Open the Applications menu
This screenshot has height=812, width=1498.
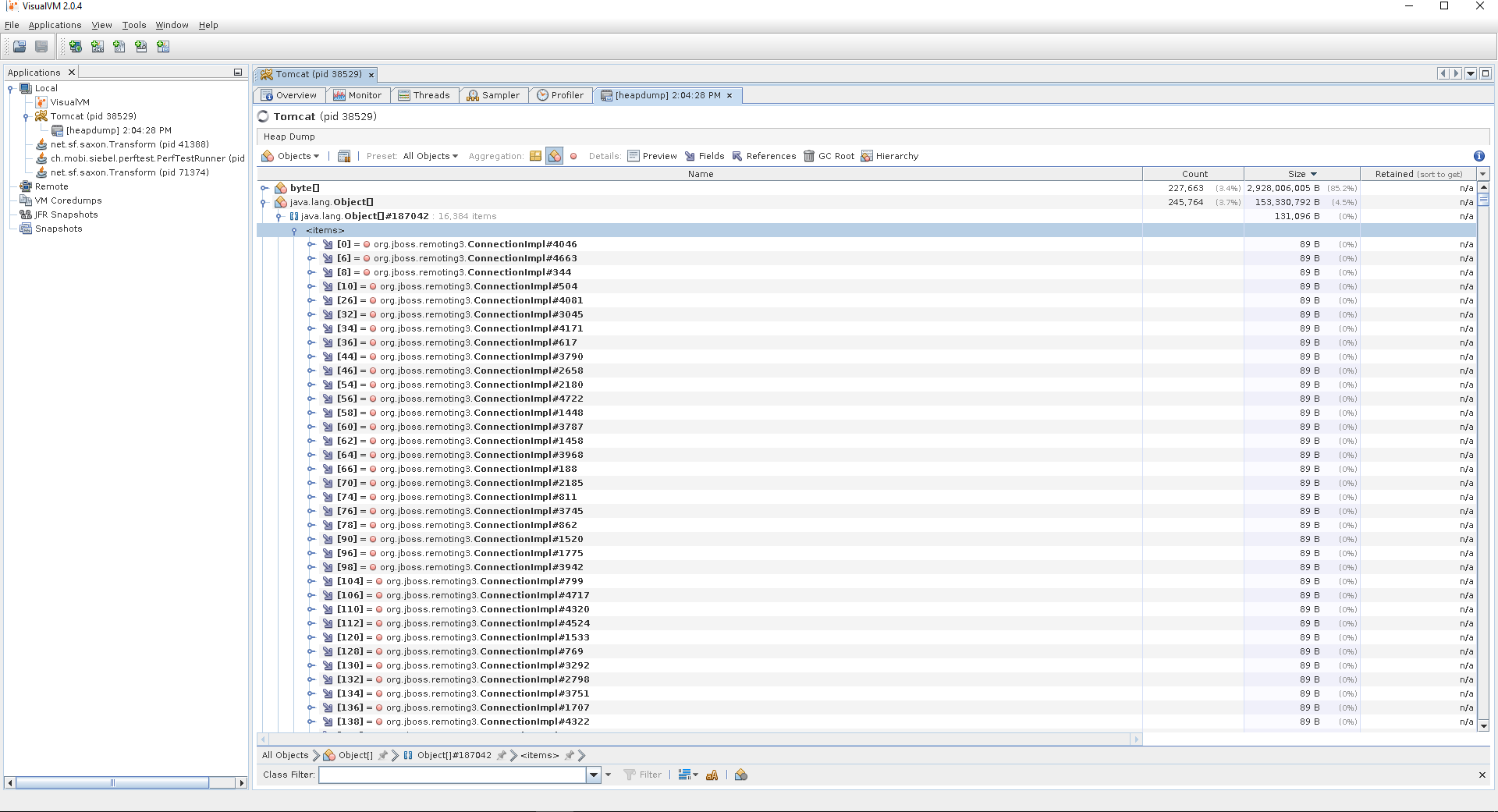55,25
